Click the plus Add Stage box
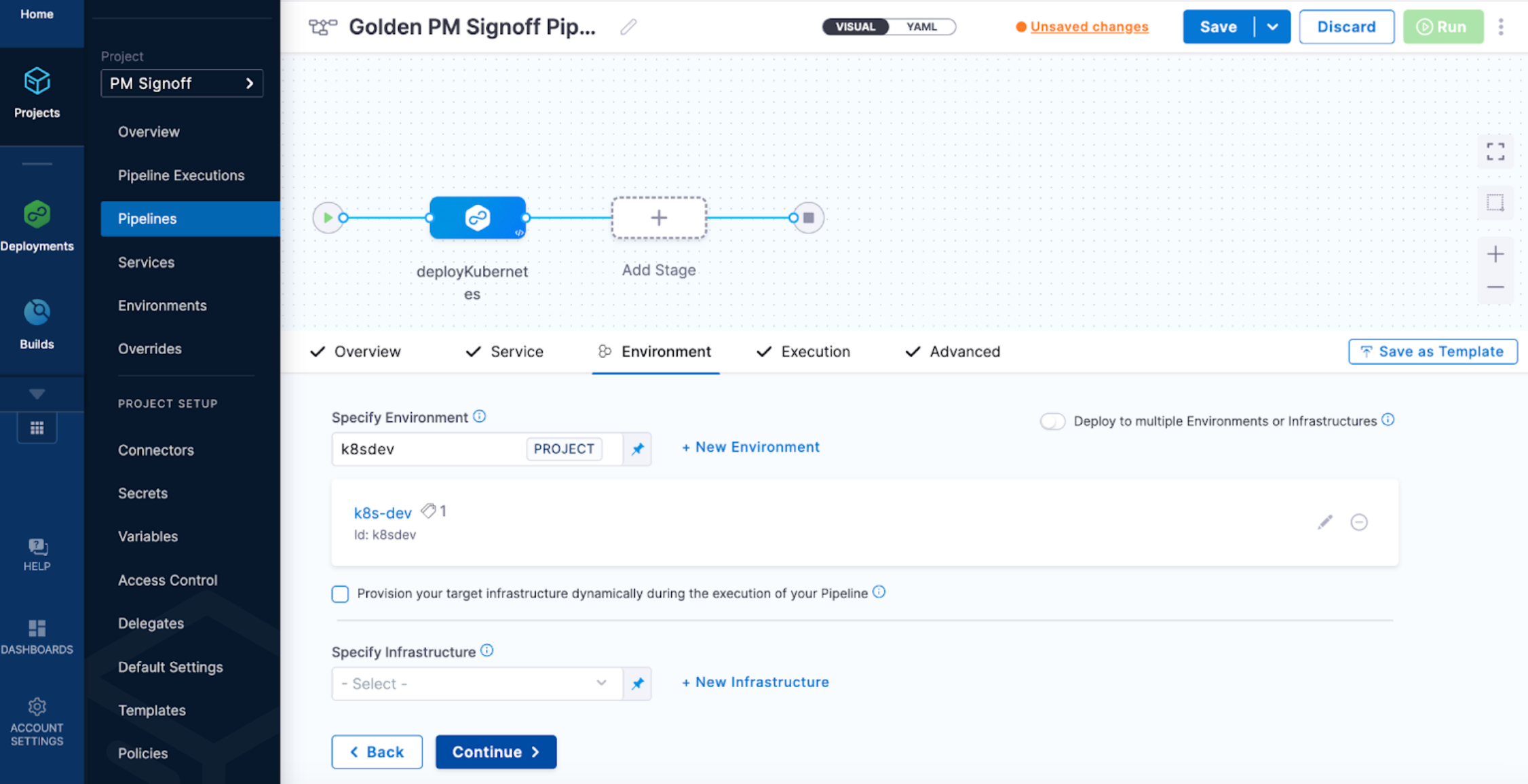1528x784 pixels. point(658,218)
